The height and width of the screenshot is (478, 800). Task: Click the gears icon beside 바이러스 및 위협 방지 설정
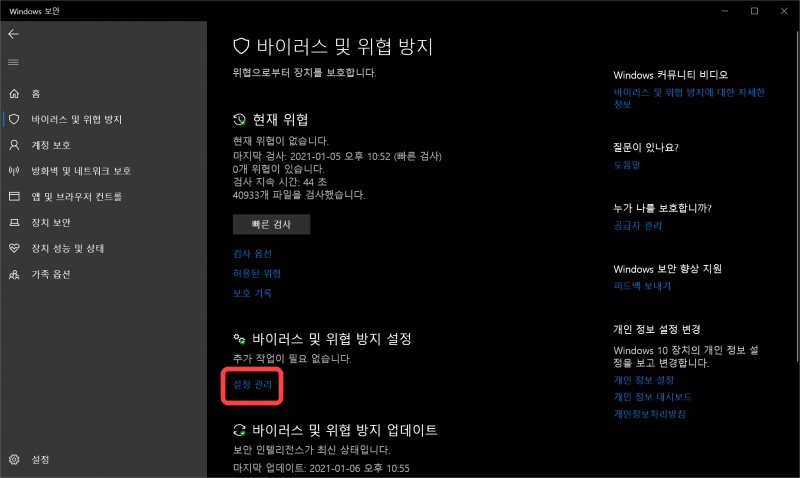click(x=239, y=339)
